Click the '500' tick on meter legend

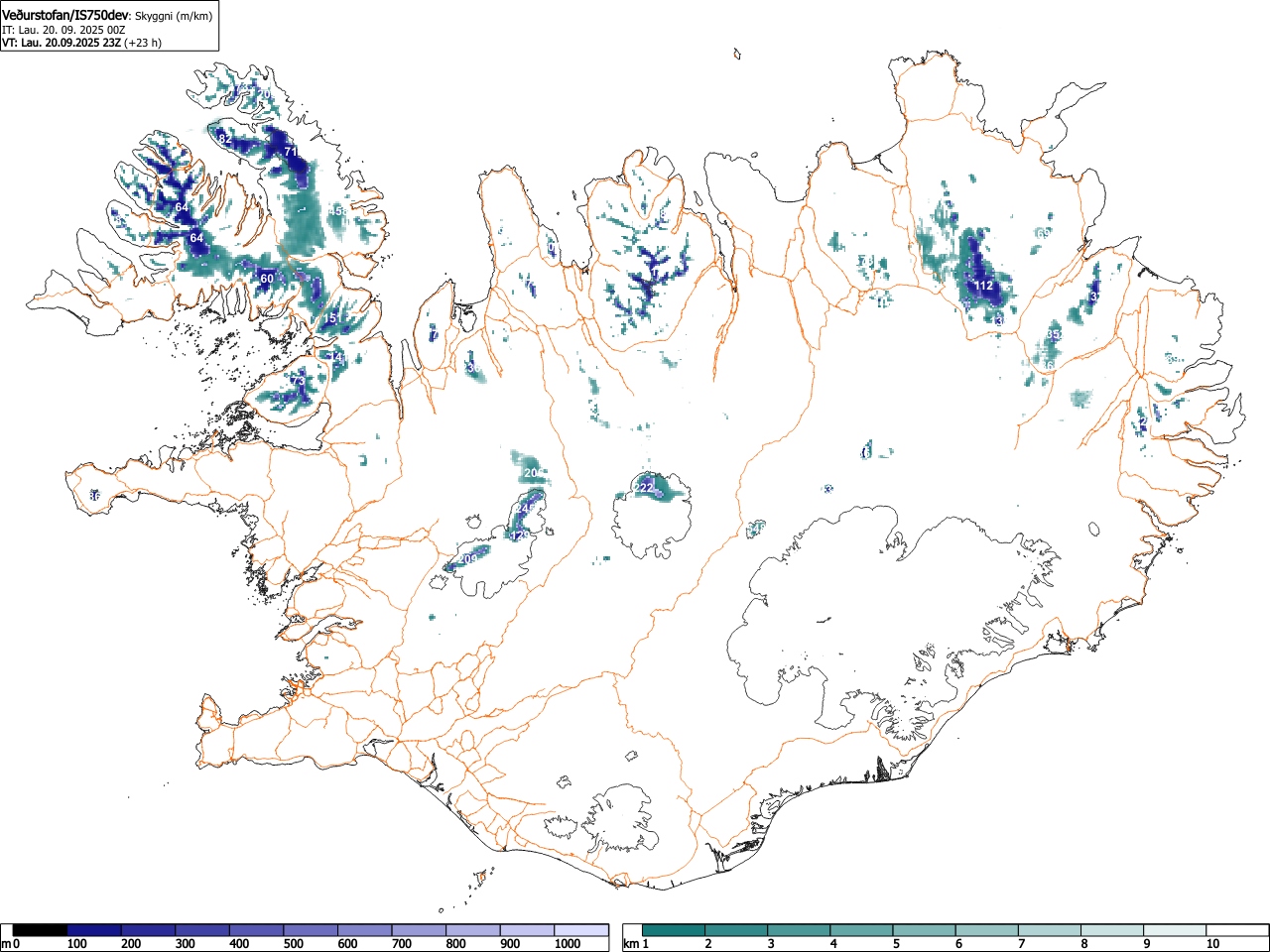point(293,944)
